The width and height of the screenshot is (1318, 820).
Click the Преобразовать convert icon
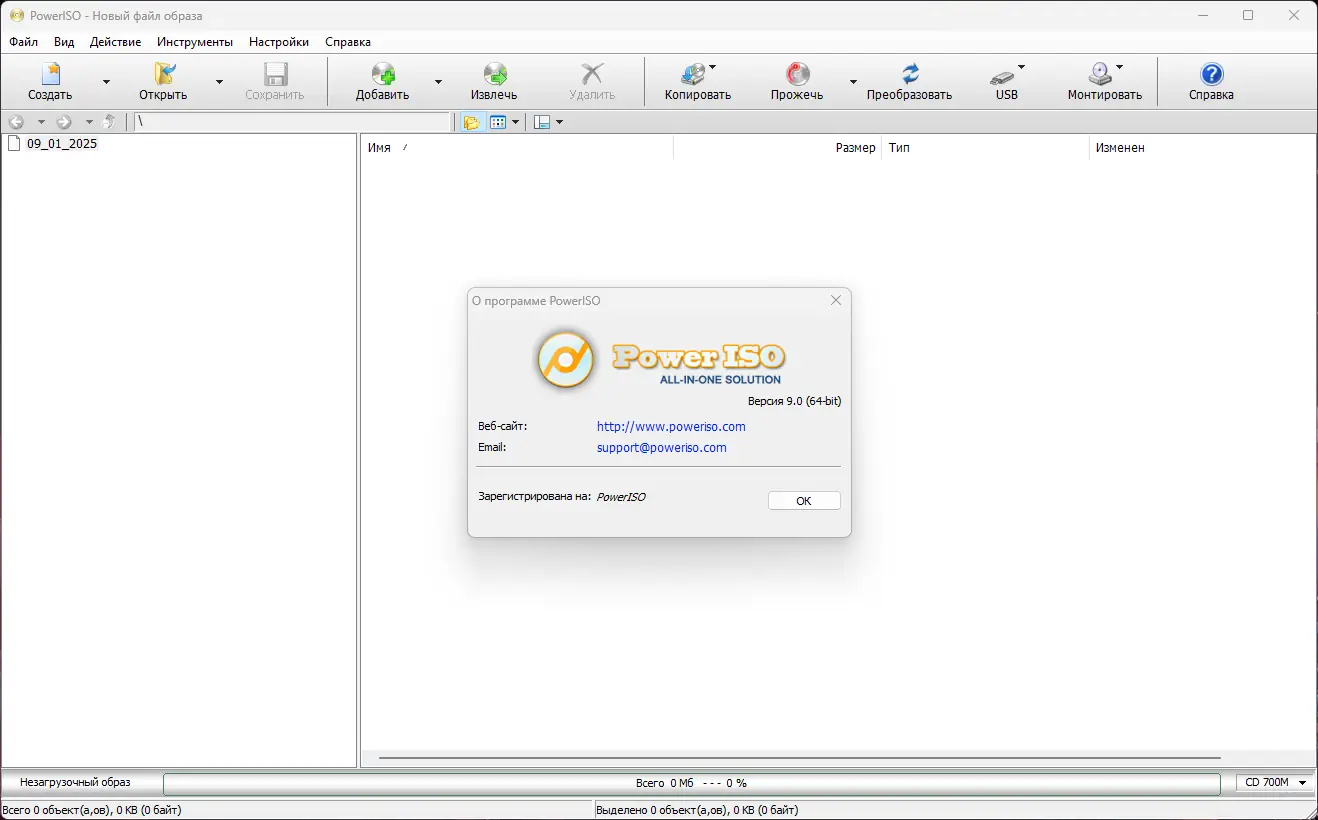(909, 74)
